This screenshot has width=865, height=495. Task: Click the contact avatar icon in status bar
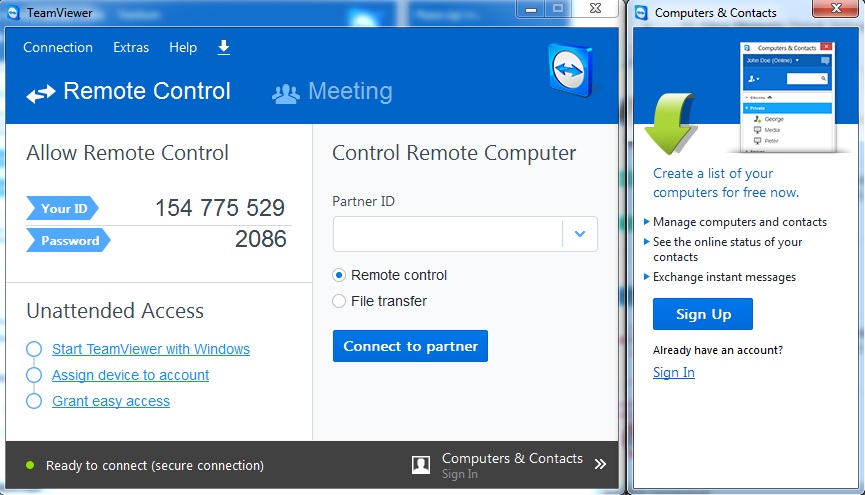pyautogui.click(x=421, y=465)
